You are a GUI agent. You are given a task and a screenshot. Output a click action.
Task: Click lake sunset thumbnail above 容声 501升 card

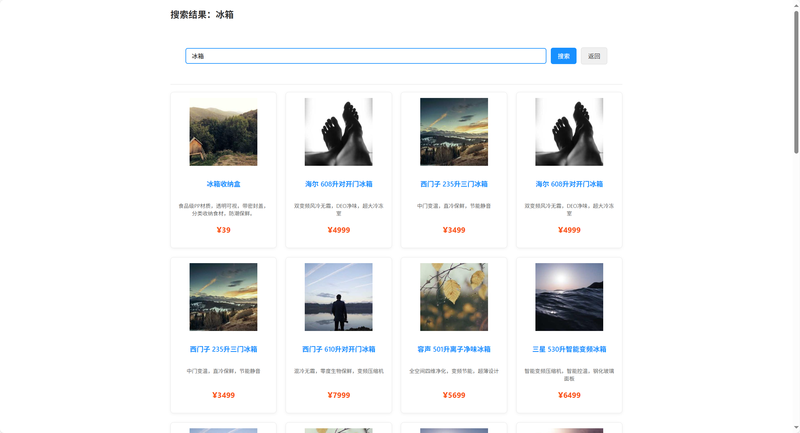tap(454, 132)
